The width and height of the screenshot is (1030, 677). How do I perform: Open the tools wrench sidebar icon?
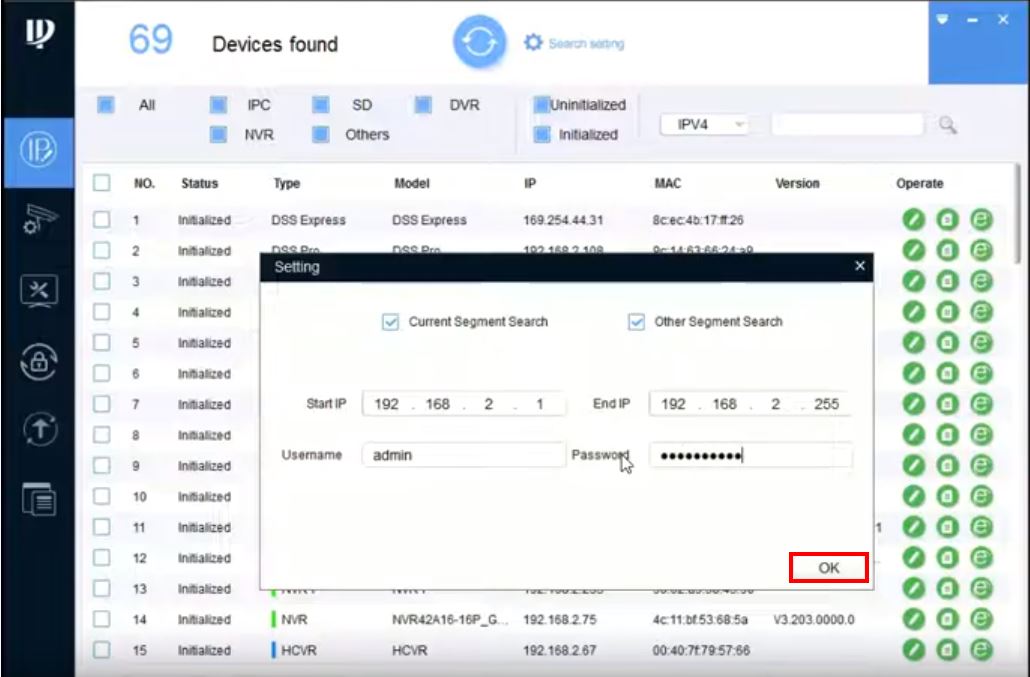37,291
